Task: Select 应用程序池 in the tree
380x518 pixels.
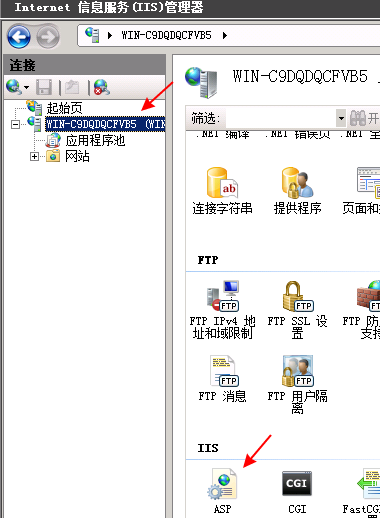Action: point(95,140)
